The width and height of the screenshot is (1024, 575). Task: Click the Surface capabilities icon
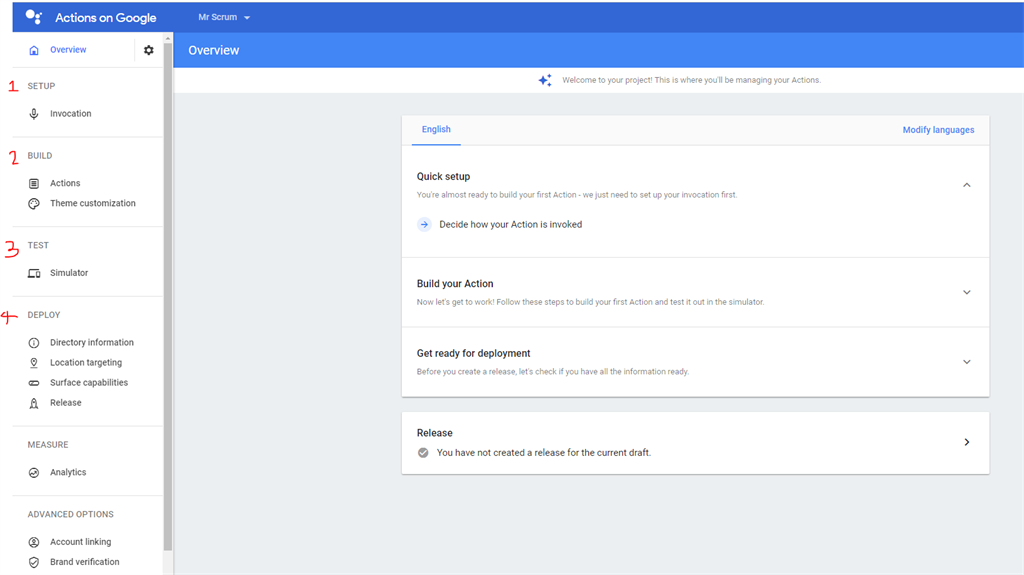pyautogui.click(x=34, y=383)
